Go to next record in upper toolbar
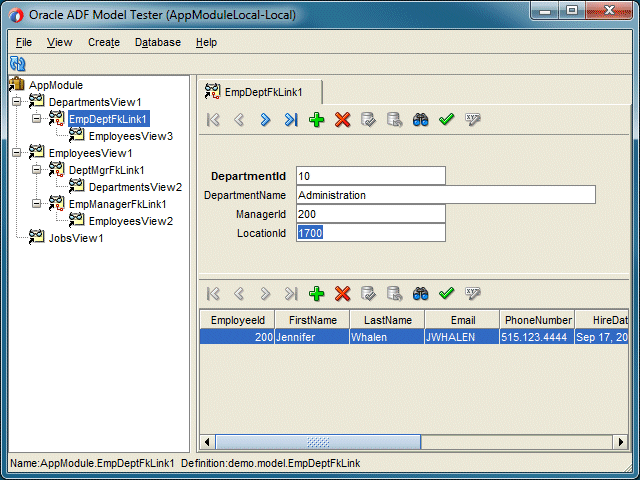640x480 pixels. pos(265,120)
